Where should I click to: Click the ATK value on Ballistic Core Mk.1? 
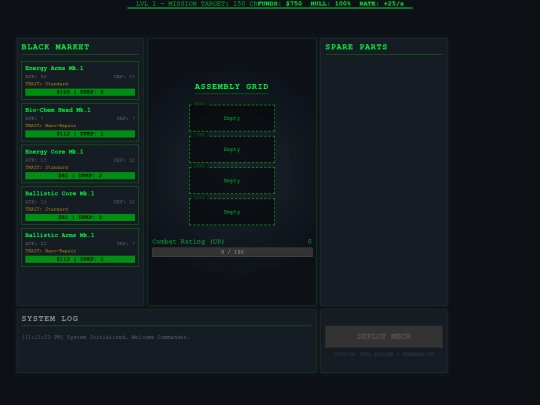(36, 202)
